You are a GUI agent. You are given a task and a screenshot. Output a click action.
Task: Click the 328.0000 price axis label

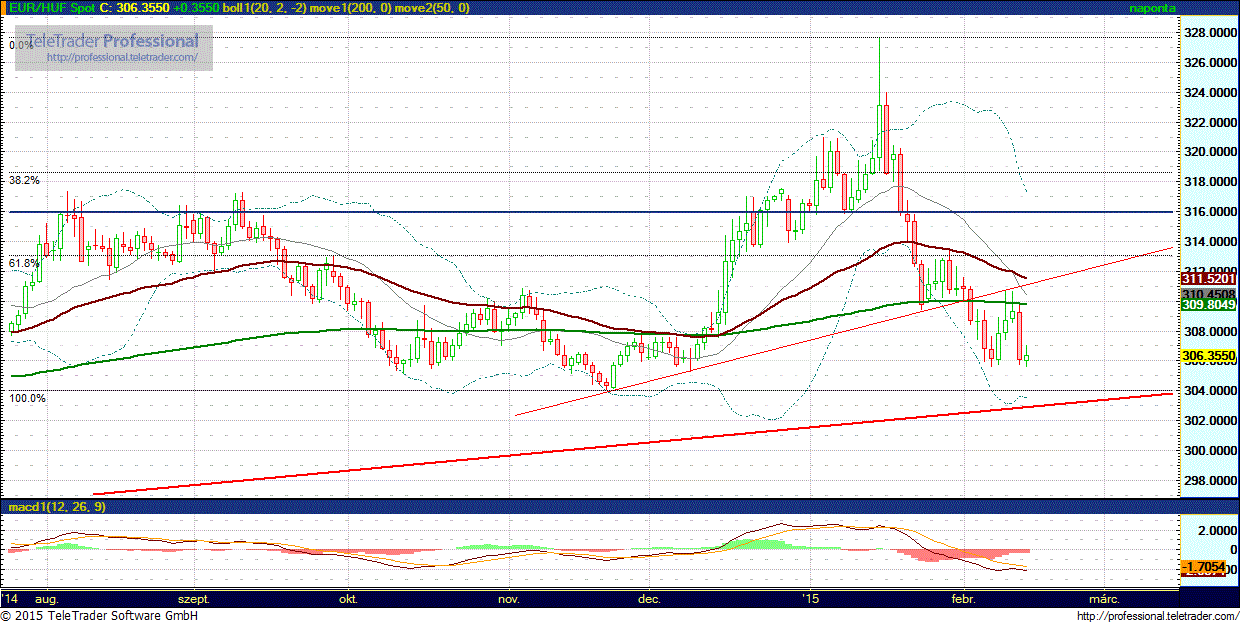(x=1209, y=33)
